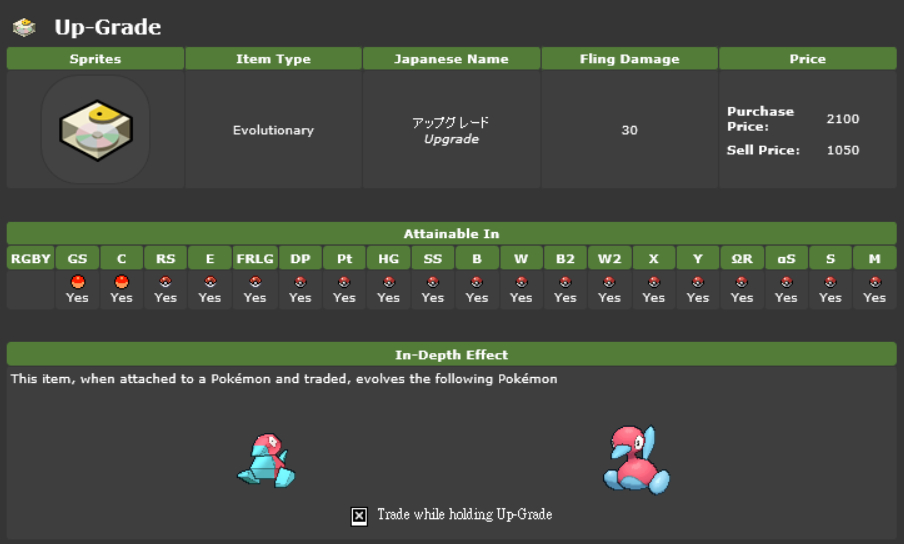904x544 pixels.
Task: Click the sell price 1050
Action: [x=843, y=150]
